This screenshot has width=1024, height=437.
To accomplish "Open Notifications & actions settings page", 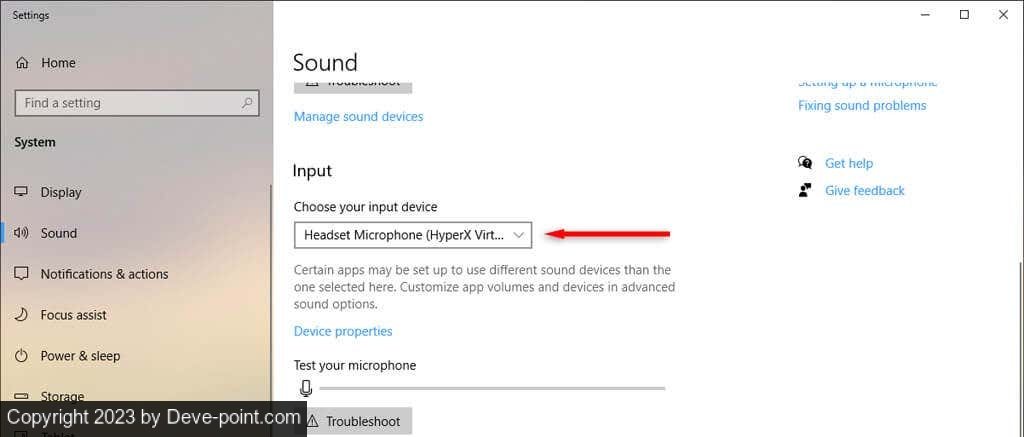I will (x=104, y=274).
